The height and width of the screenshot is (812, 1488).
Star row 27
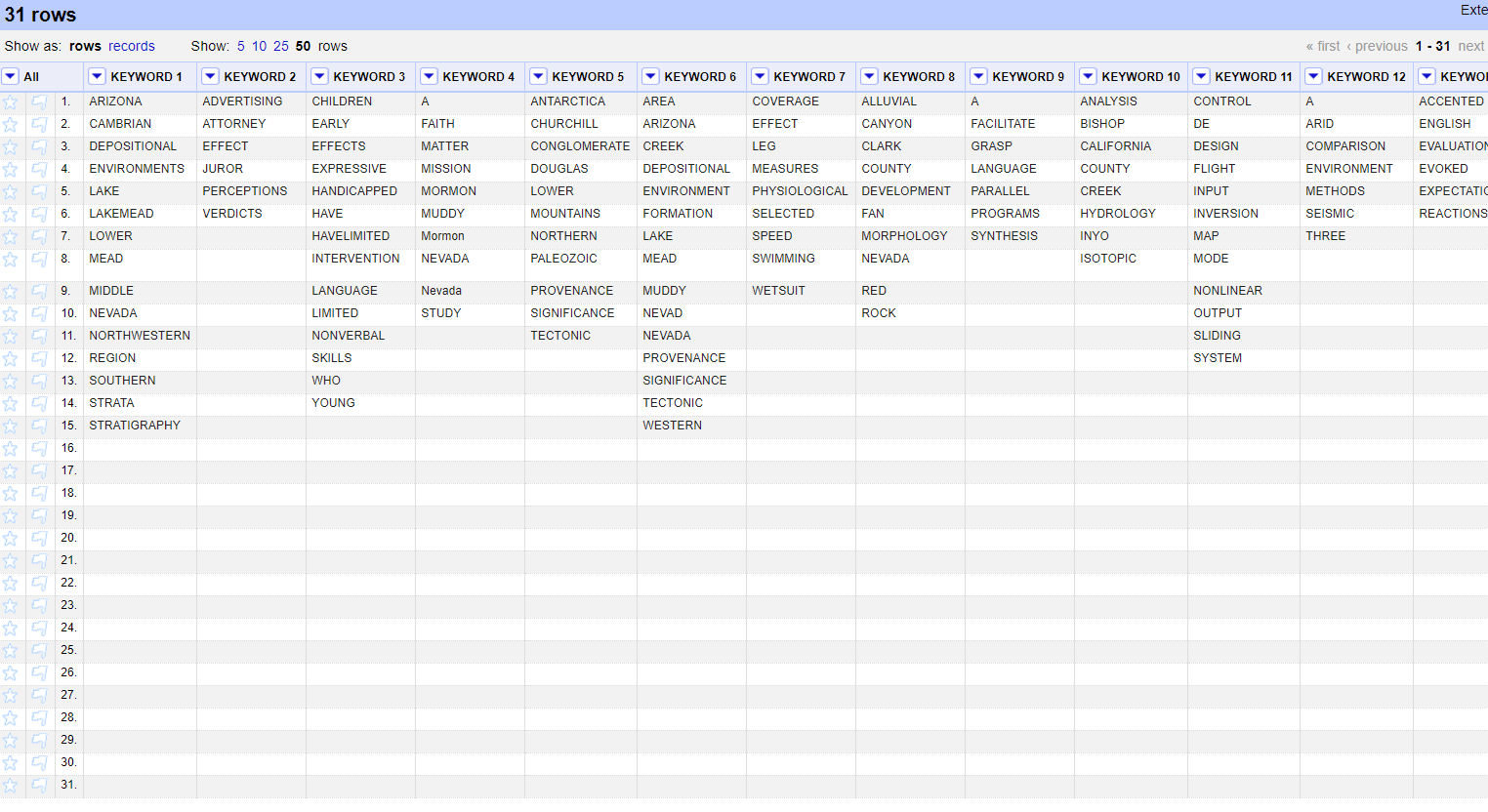[x=10, y=695]
